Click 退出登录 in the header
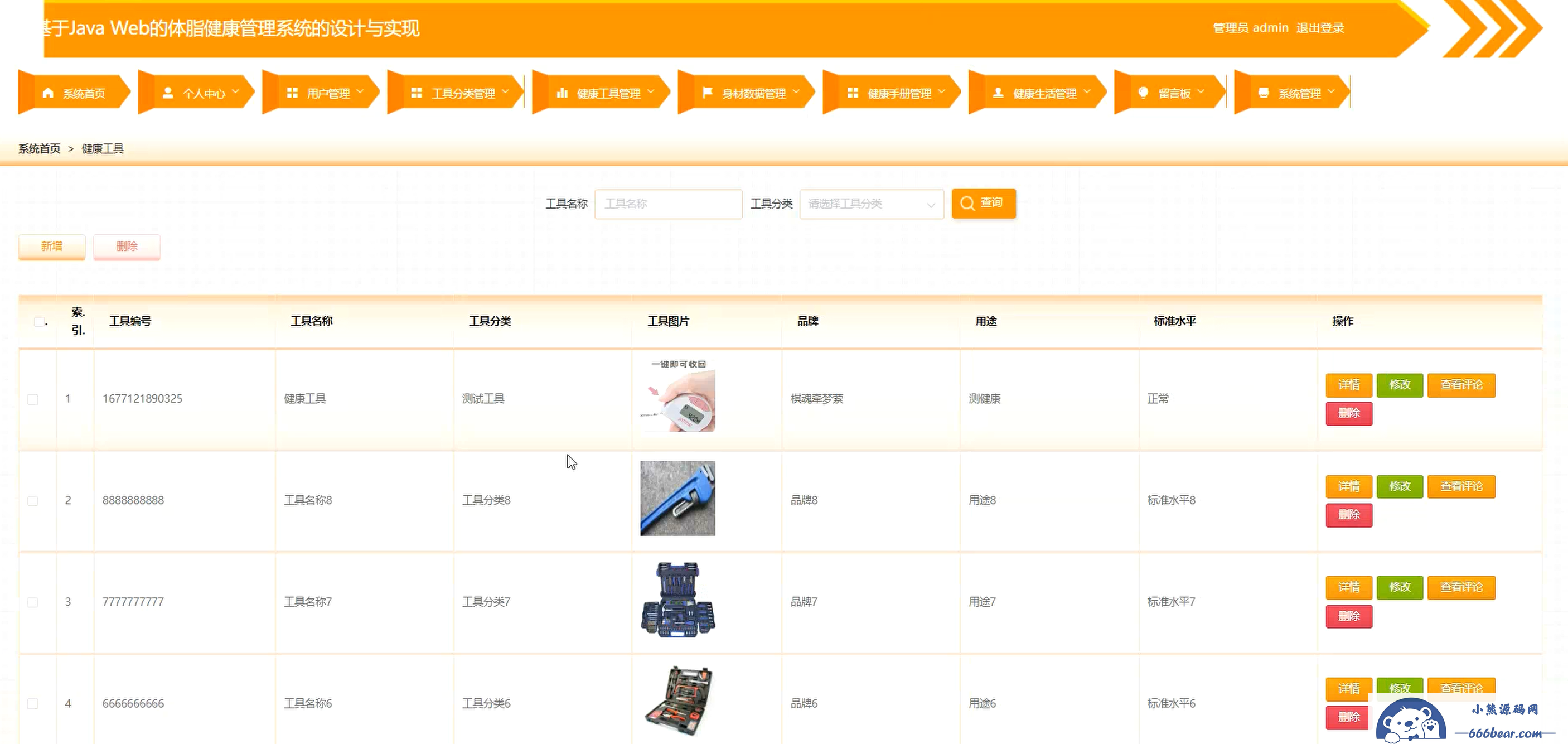This screenshot has height=744, width=1568. 1320,28
